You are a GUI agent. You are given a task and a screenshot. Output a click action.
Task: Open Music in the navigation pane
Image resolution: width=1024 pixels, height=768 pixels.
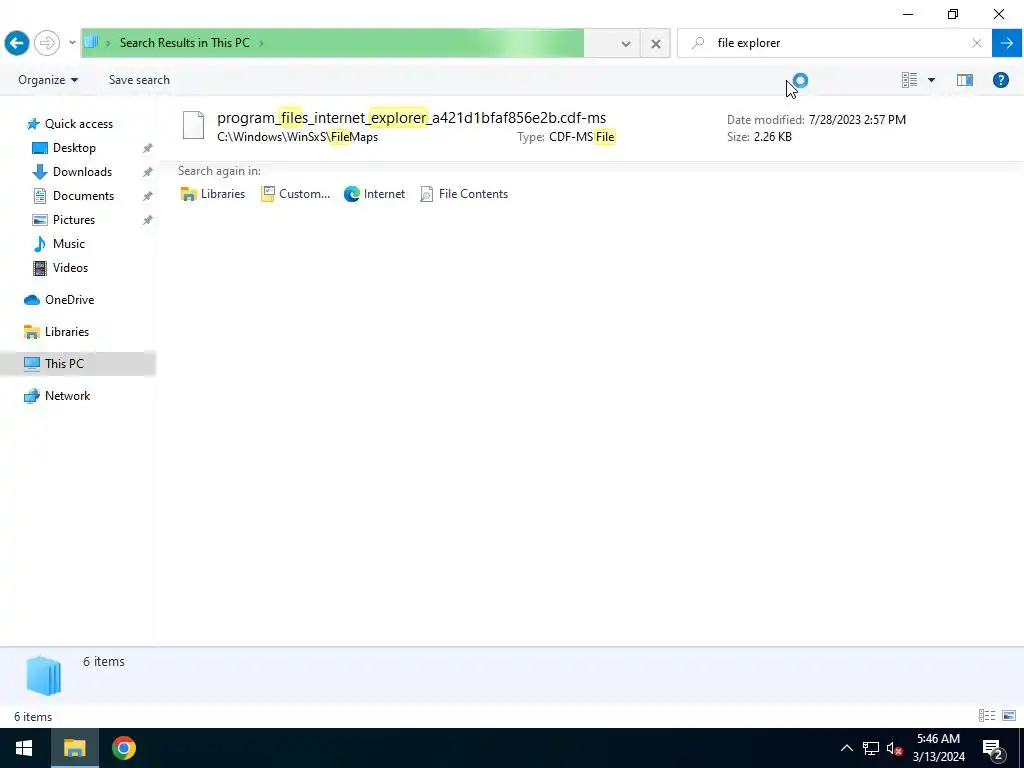[68, 244]
